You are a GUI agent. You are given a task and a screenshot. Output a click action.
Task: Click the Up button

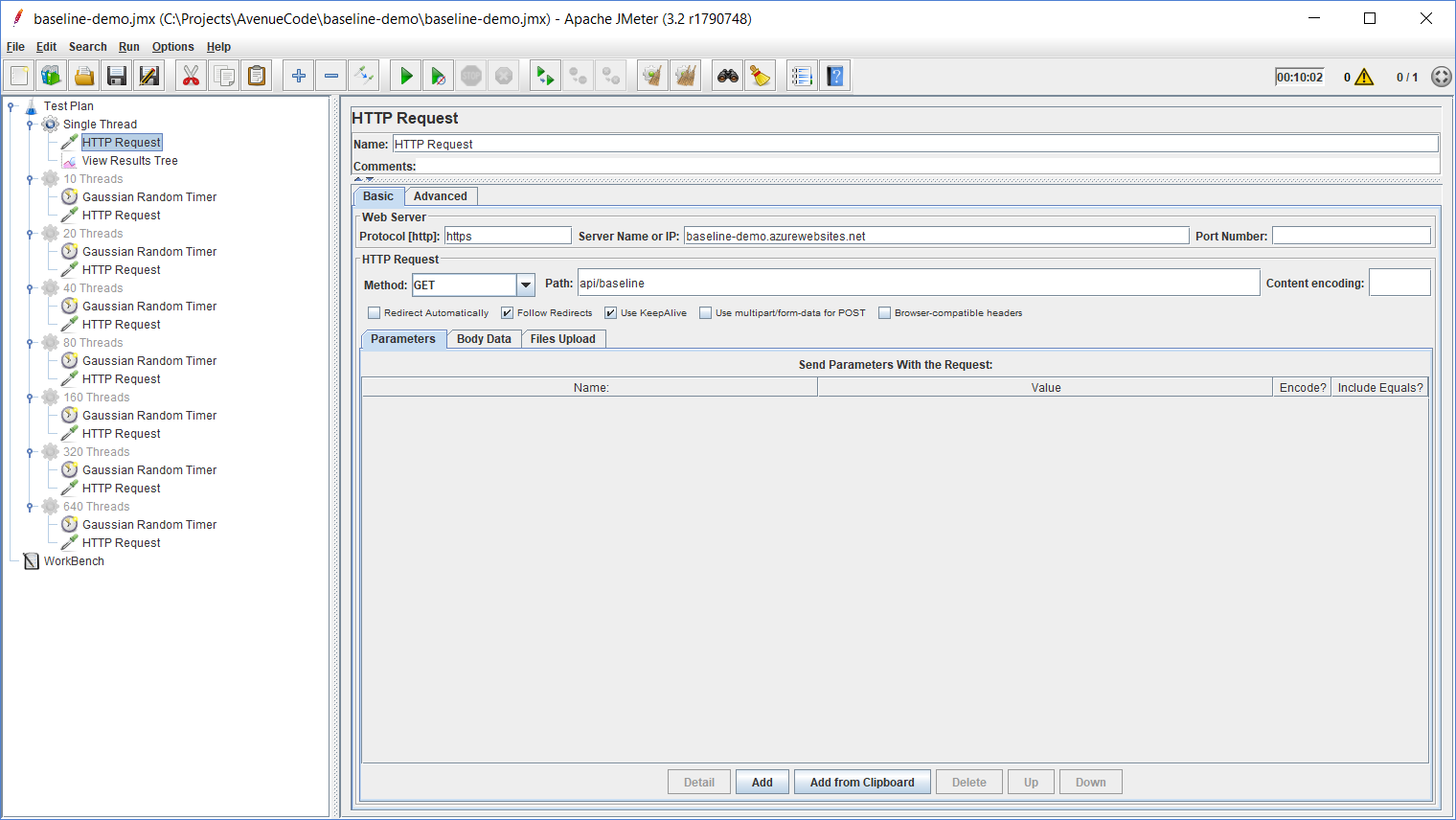click(1031, 783)
